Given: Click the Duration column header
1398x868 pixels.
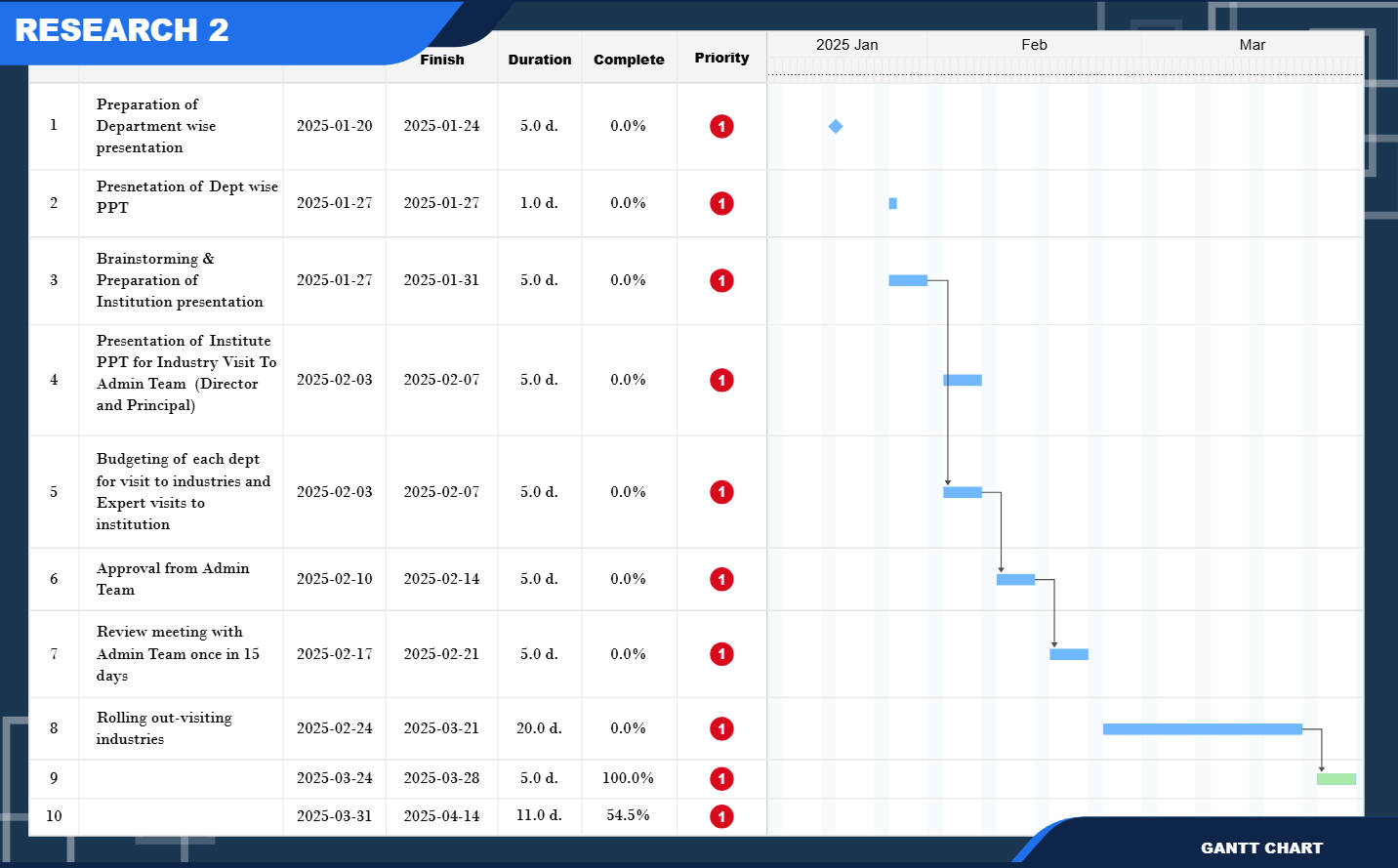Looking at the screenshot, I should [540, 60].
